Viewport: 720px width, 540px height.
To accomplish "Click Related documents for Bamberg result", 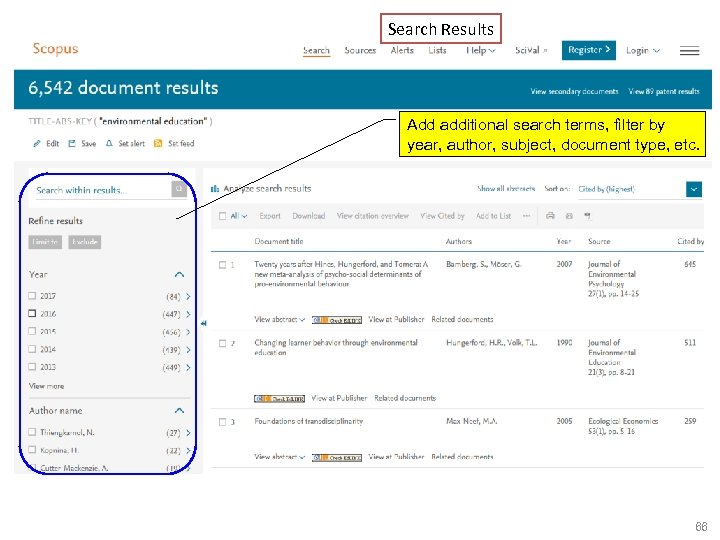I will 462,320.
